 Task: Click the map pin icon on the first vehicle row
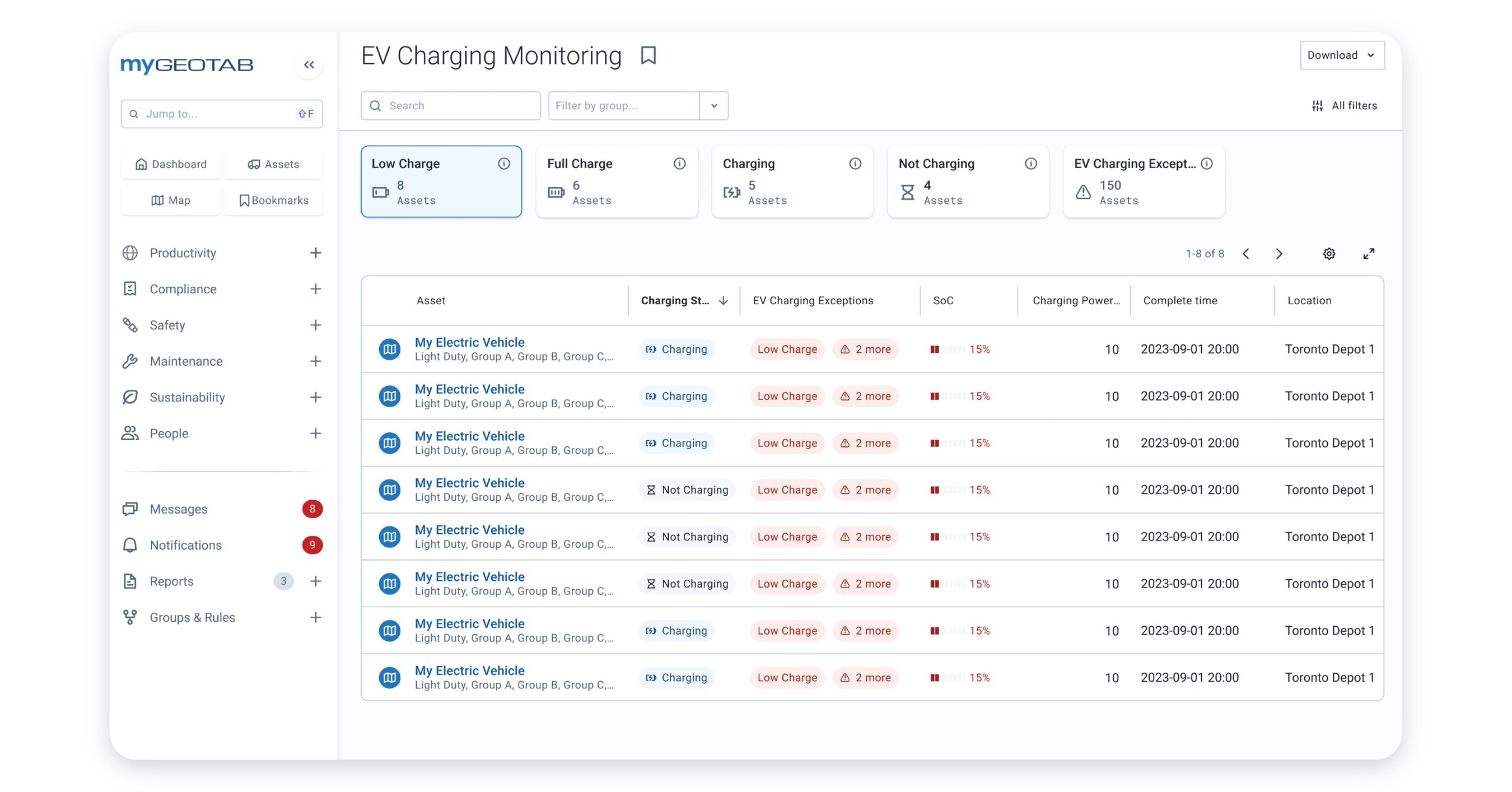coord(389,348)
